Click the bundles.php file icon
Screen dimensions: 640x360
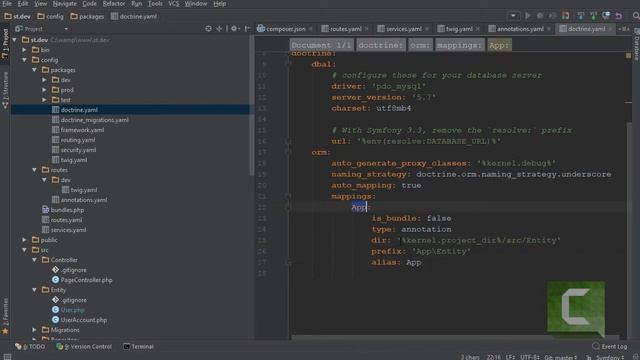tap(46, 210)
